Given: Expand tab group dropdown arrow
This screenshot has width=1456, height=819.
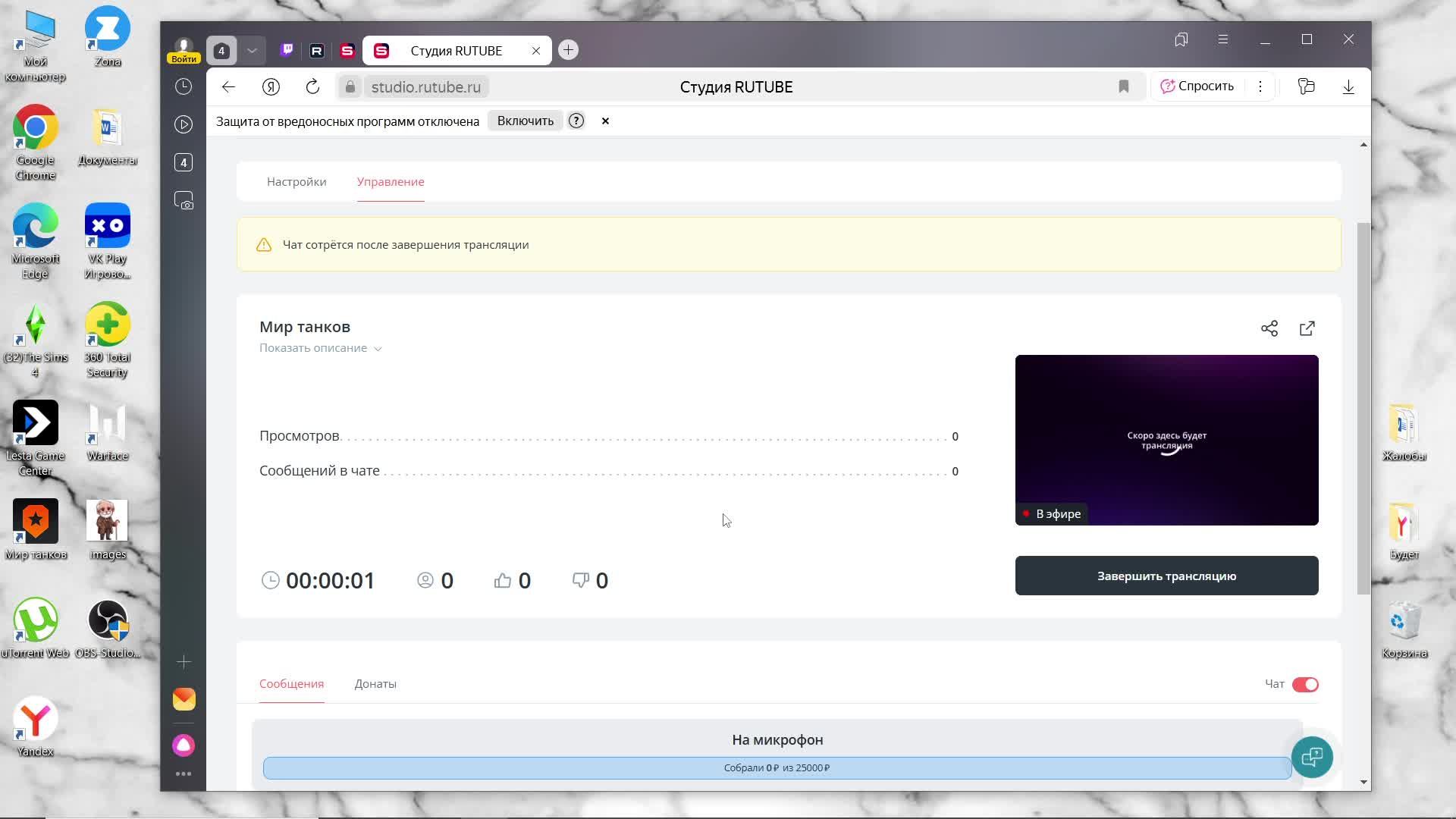Looking at the screenshot, I should click(x=252, y=51).
